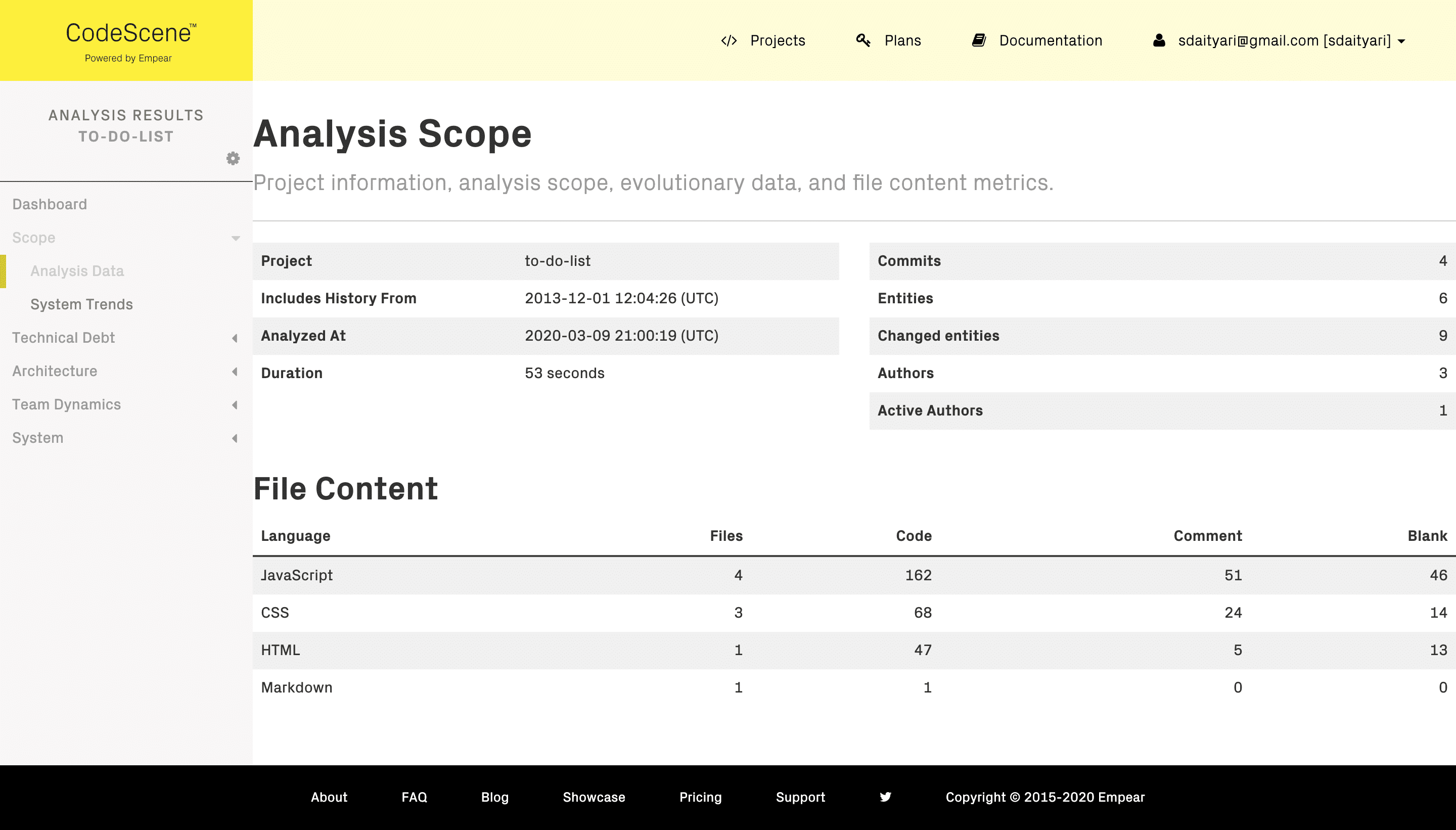Open the Projects menu item
Image resolution: width=1456 pixels, height=830 pixels.
click(778, 40)
